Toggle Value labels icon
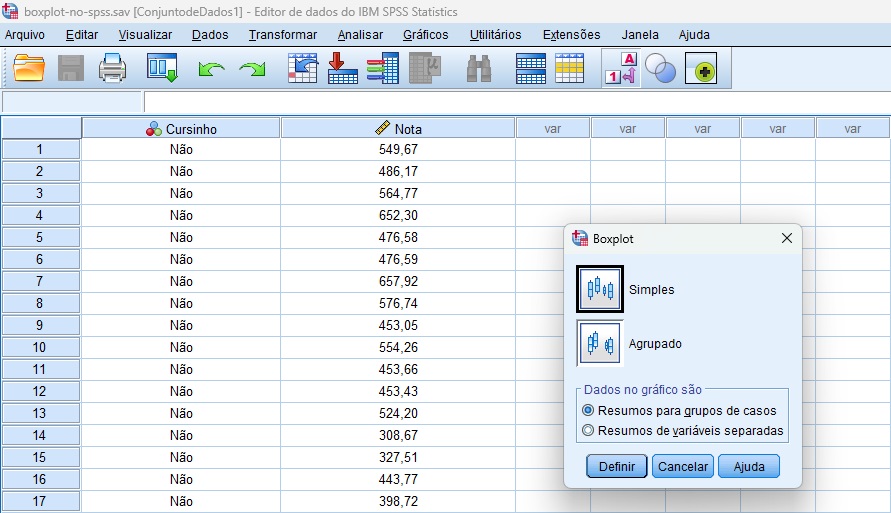The image size is (891, 513). pyautogui.click(x=621, y=68)
